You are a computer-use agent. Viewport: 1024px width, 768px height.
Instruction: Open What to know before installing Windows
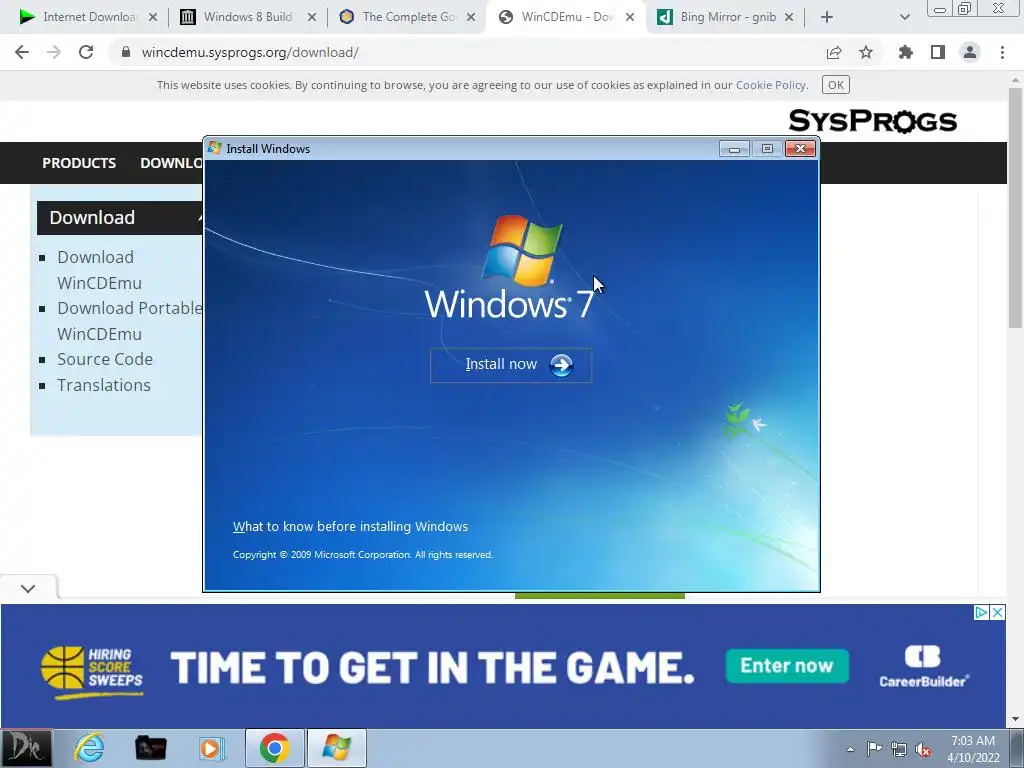(350, 526)
